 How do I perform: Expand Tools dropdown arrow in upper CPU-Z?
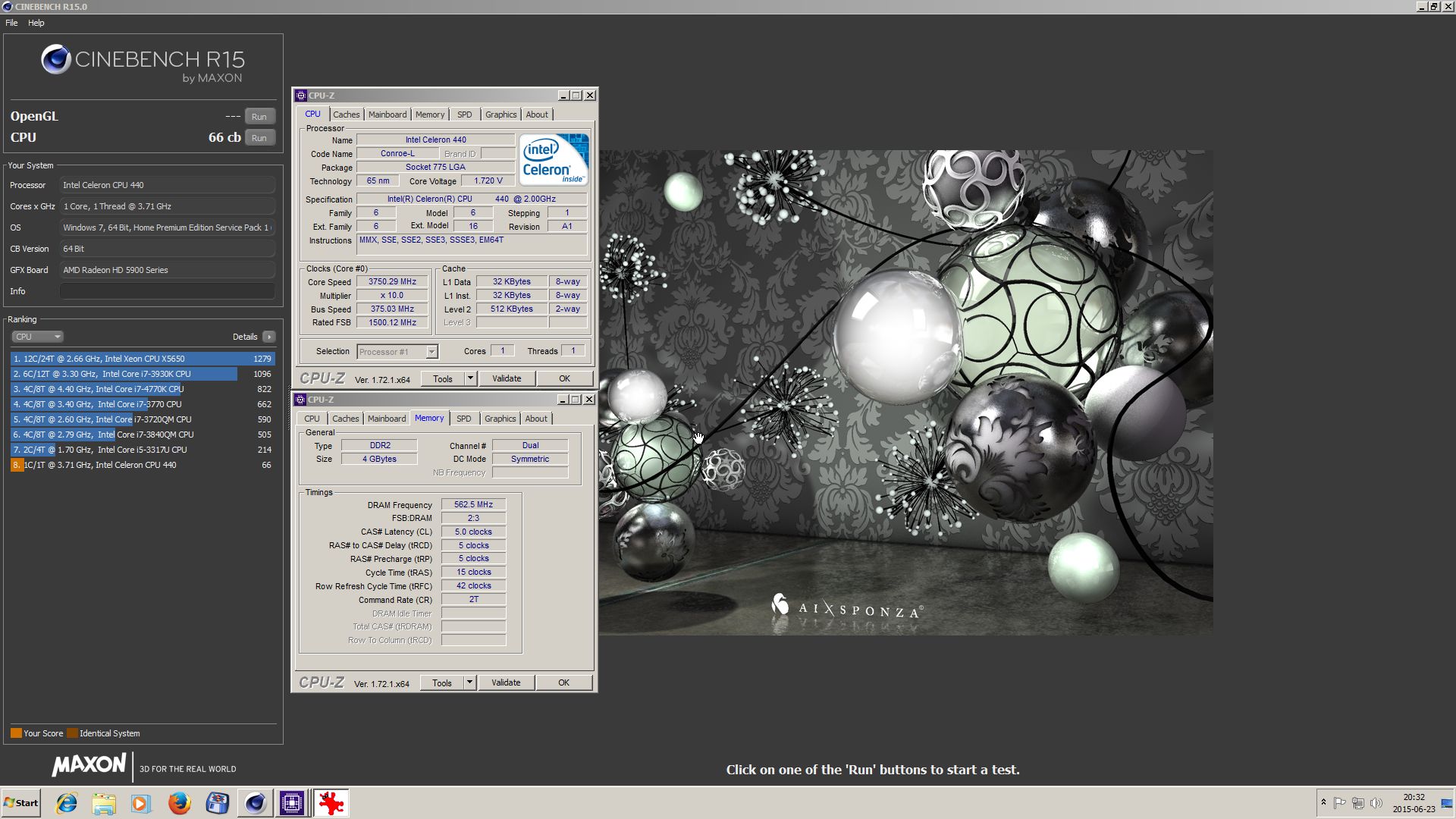point(470,378)
